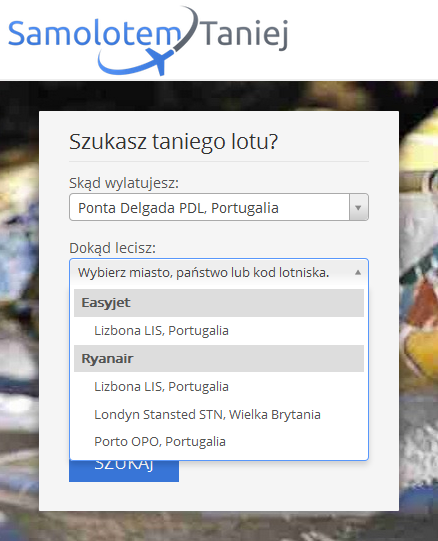This screenshot has width=438, height=541.
Task: Collapse the destination list arrow
Action: coord(358,273)
